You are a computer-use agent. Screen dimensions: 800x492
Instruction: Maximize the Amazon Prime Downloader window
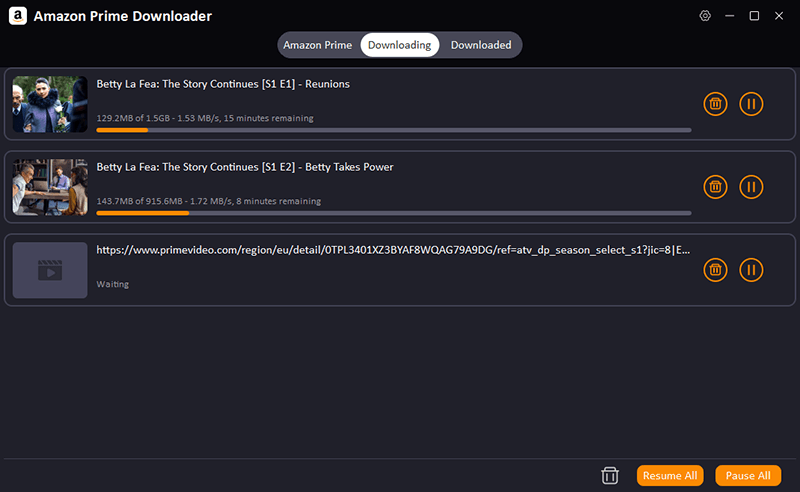[754, 16]
